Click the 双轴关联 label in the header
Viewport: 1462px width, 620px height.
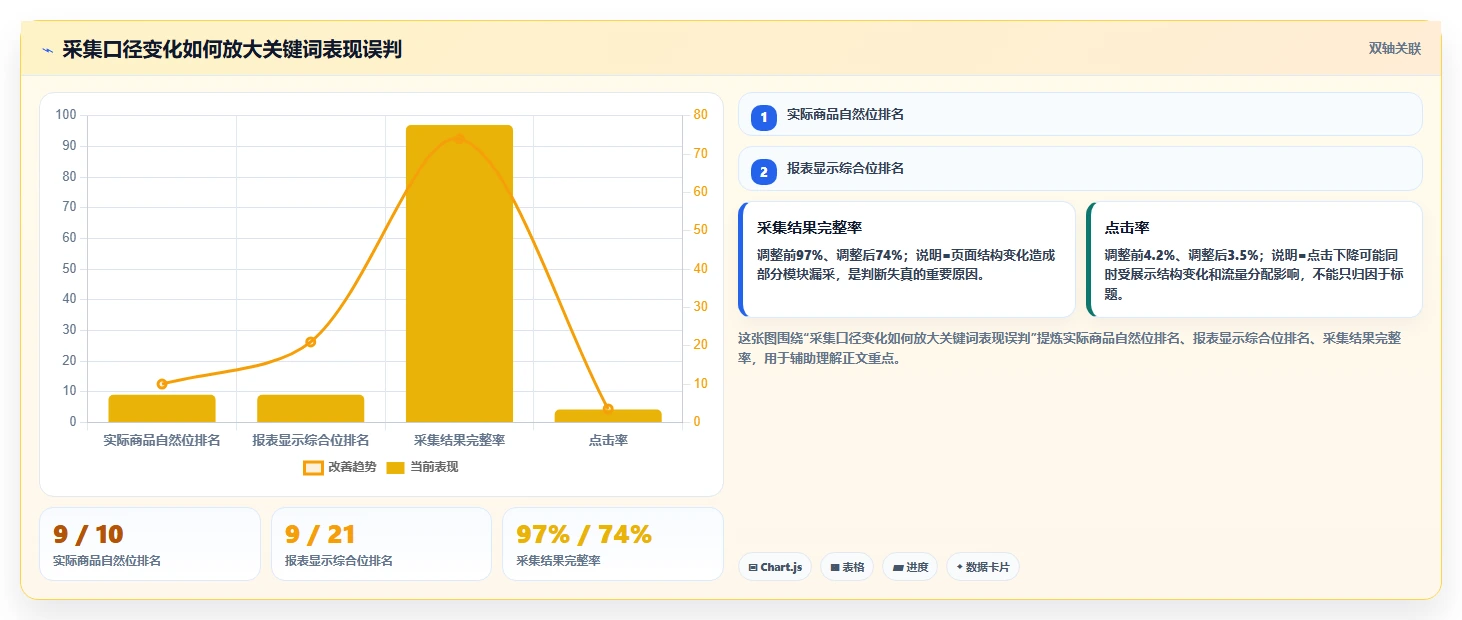(x=1395, y=49)
